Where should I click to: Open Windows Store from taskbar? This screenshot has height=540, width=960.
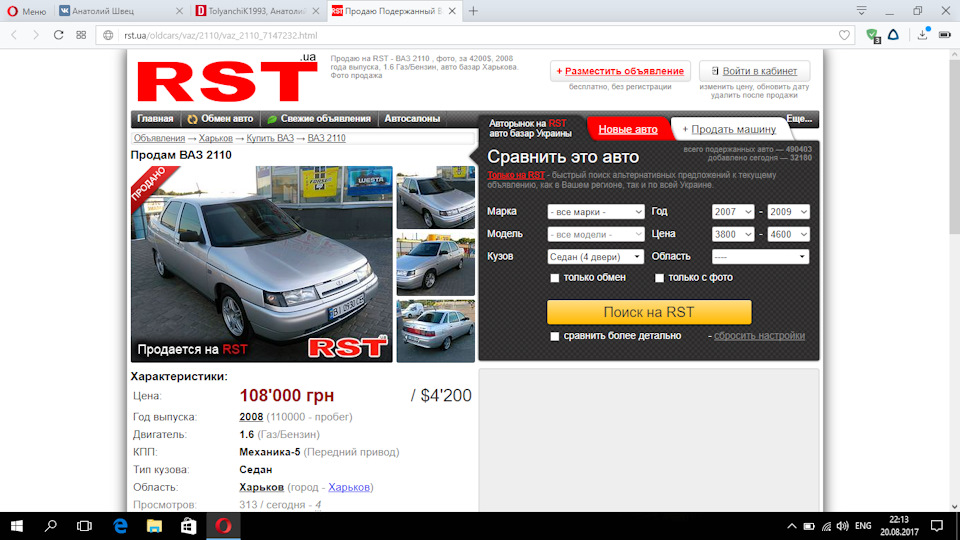coord(189,526)
